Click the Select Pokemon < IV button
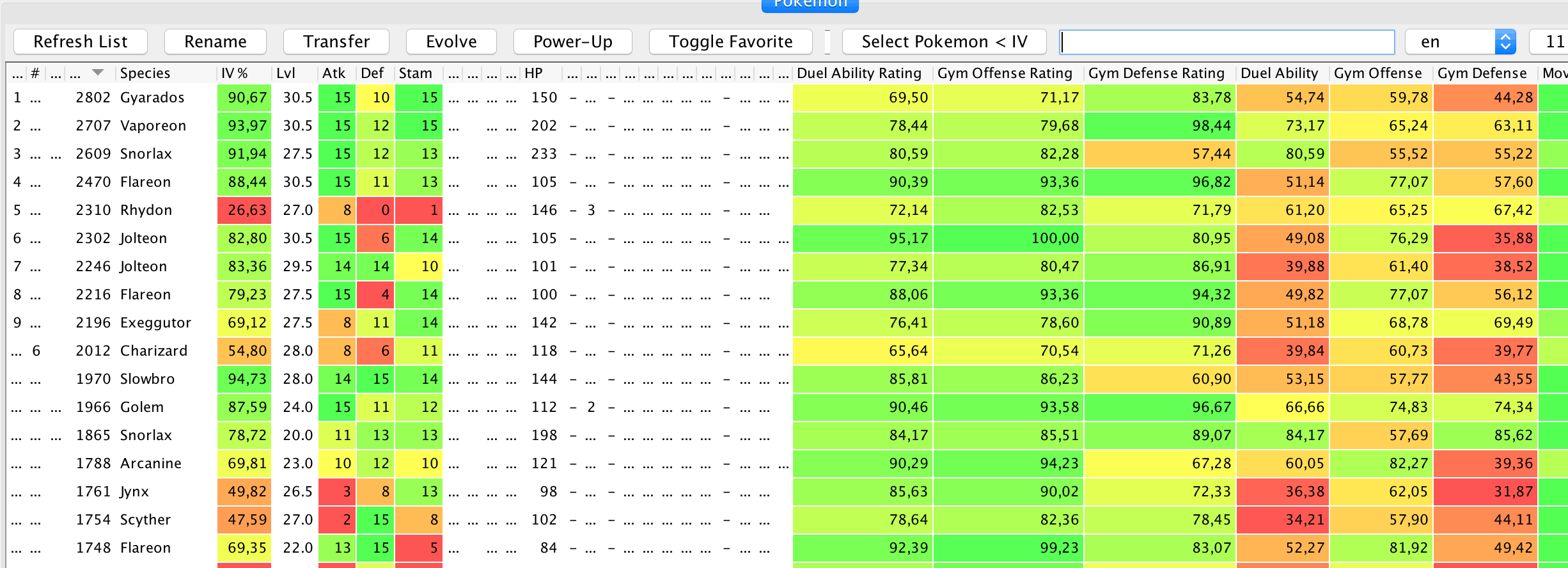The width and height of the screenshot is (1568, 568). [945, 42]
